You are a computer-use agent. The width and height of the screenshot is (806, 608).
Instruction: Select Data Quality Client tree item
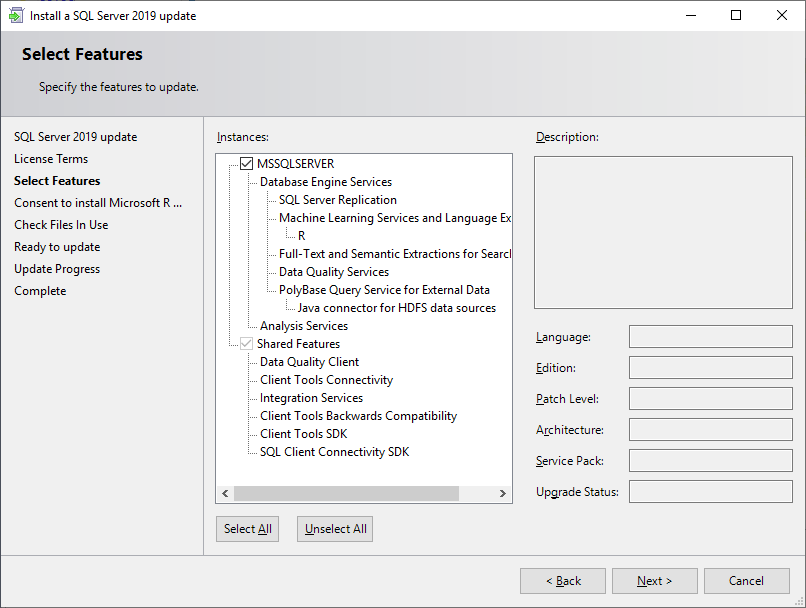(x=309, y=362)
